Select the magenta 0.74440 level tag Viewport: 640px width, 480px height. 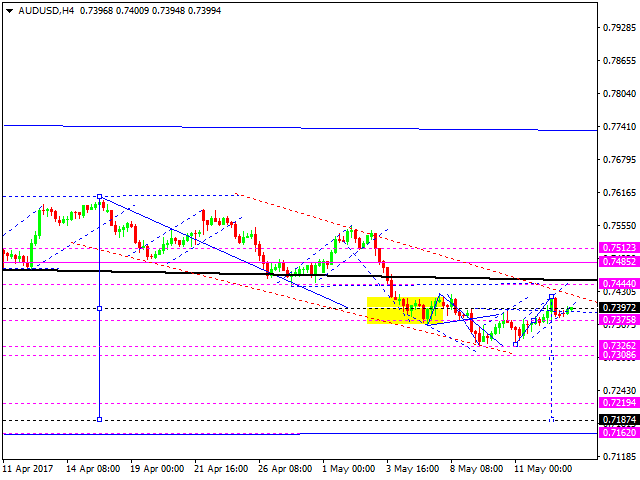coord(619,283)
